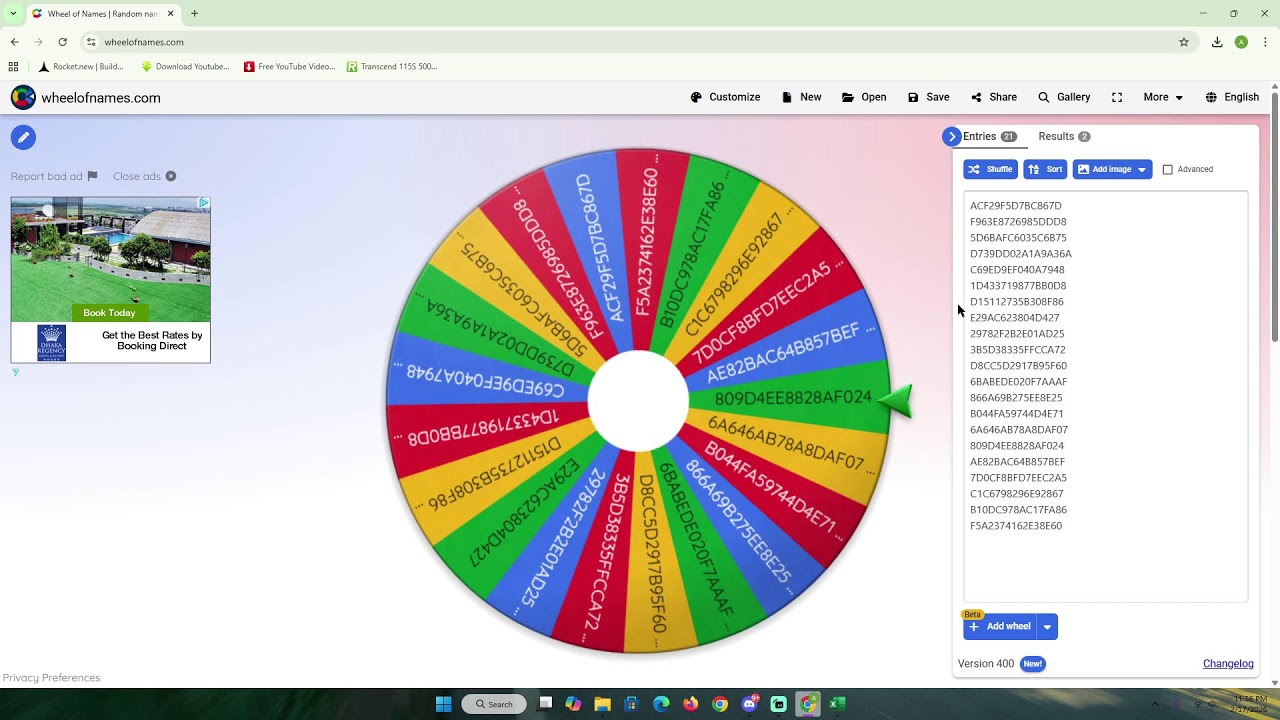Open the tab search dropdown arrow
This screenshot has width=1280, height=720.
coord(13,14)
